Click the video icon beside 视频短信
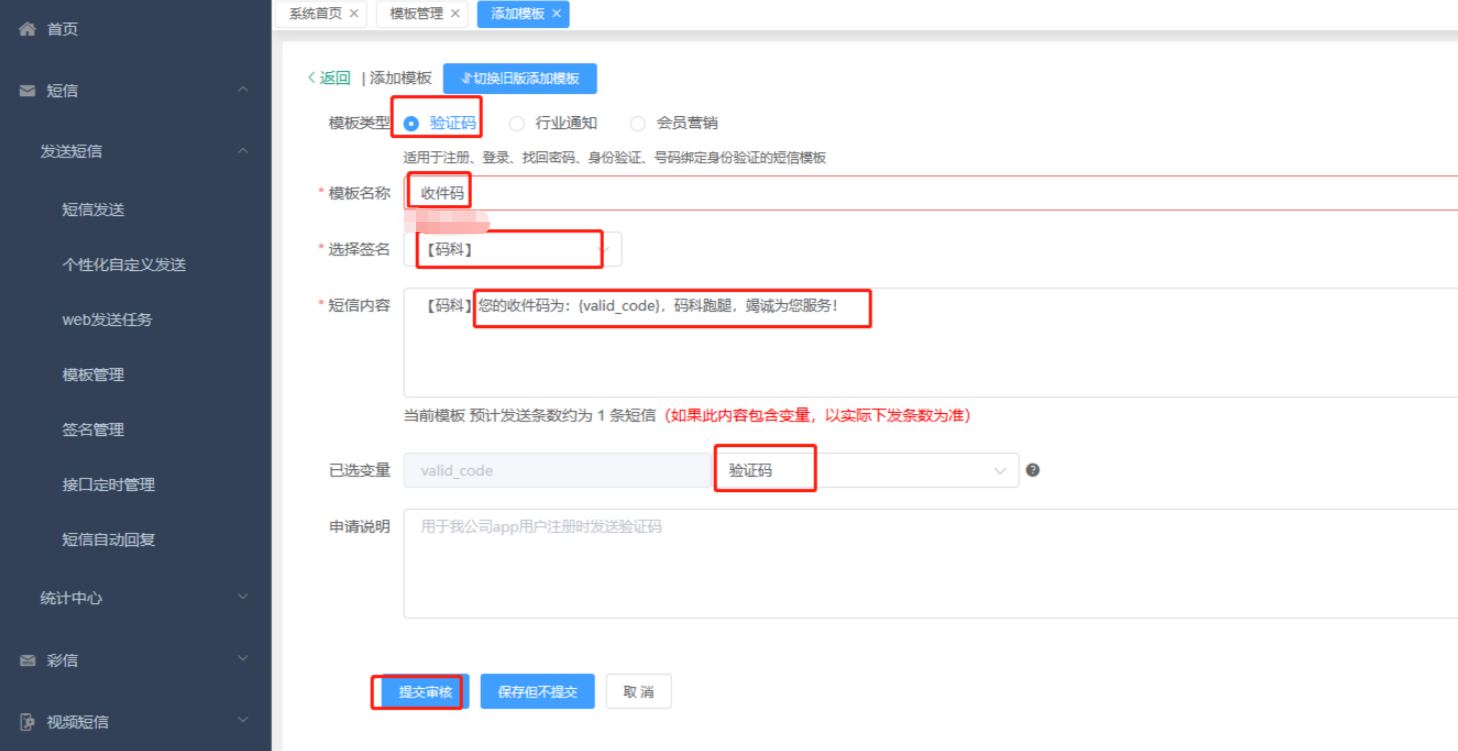Image resolution: width=1458 pixels, height=751 pixels. [x=28, y=721]
